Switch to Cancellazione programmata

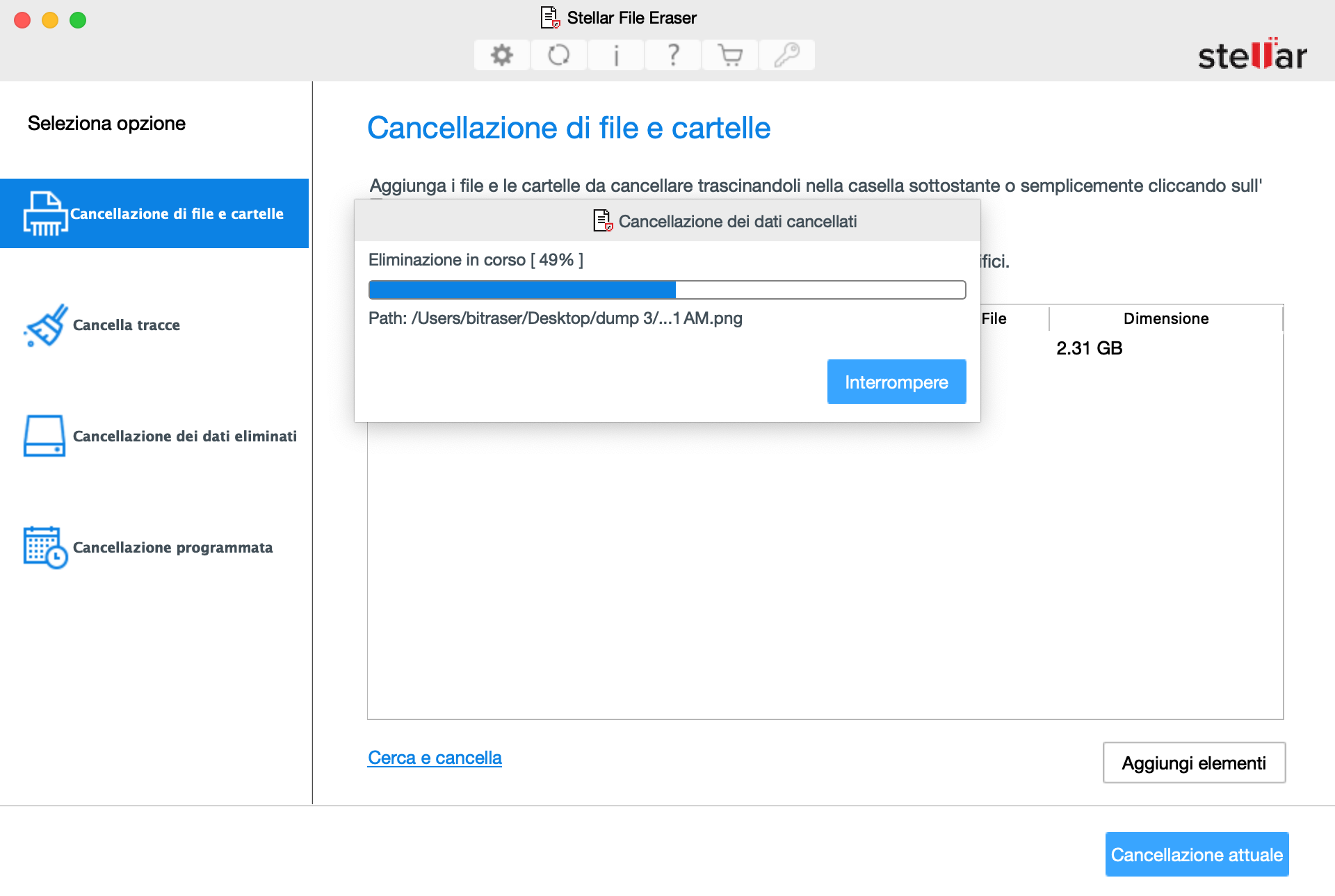(173, 547)
